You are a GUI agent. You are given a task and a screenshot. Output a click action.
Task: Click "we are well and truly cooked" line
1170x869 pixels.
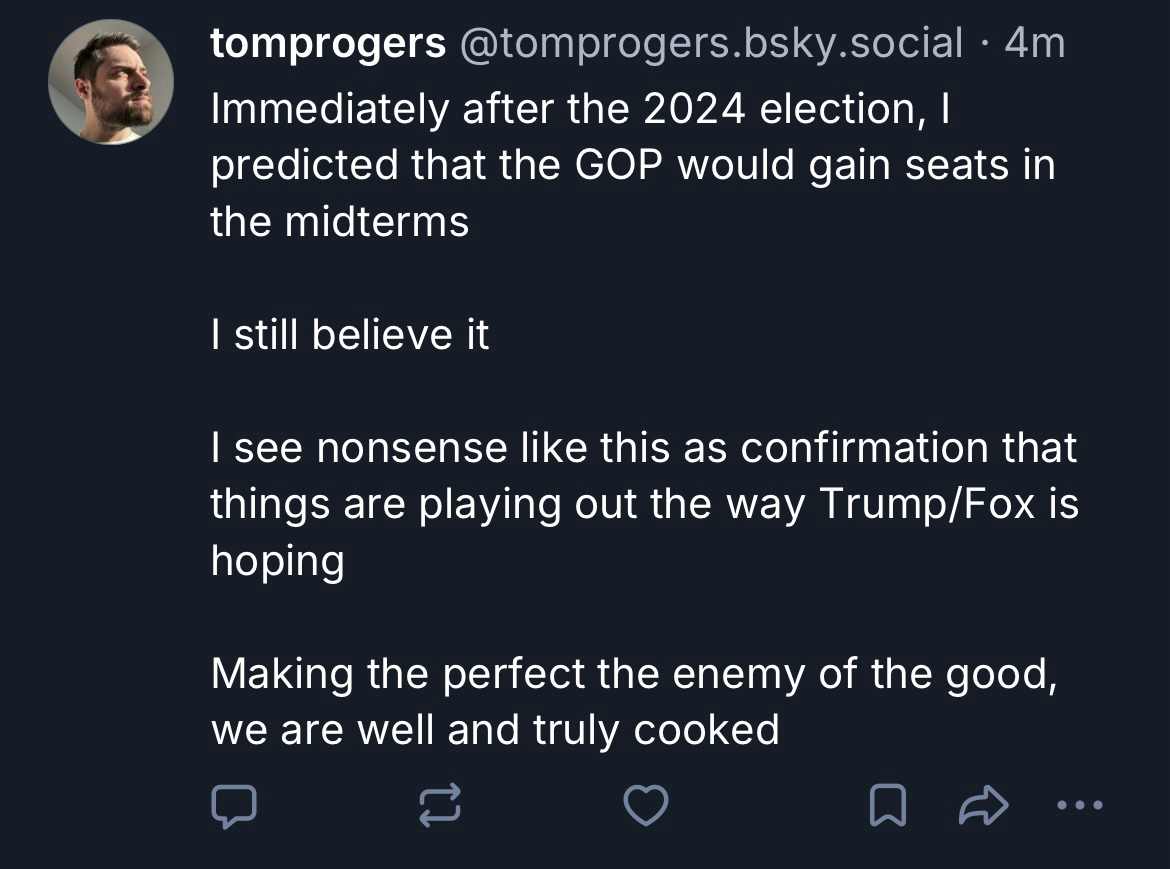[494, 730]
